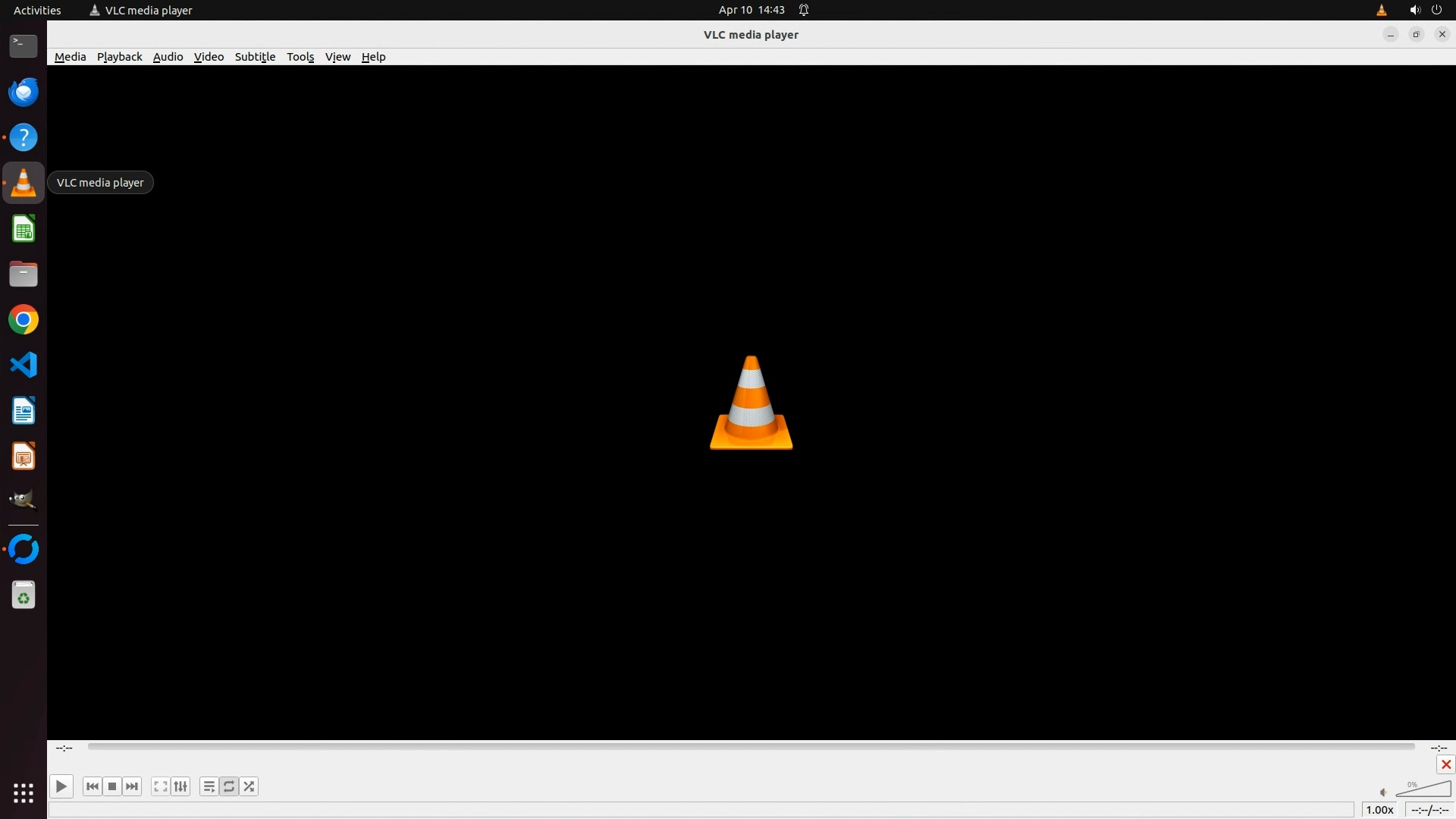Image resolution: width=1456 pixels, height=819 pixels.
Task: Click the 1.00x playback speed label
Action: point(1379,810)
